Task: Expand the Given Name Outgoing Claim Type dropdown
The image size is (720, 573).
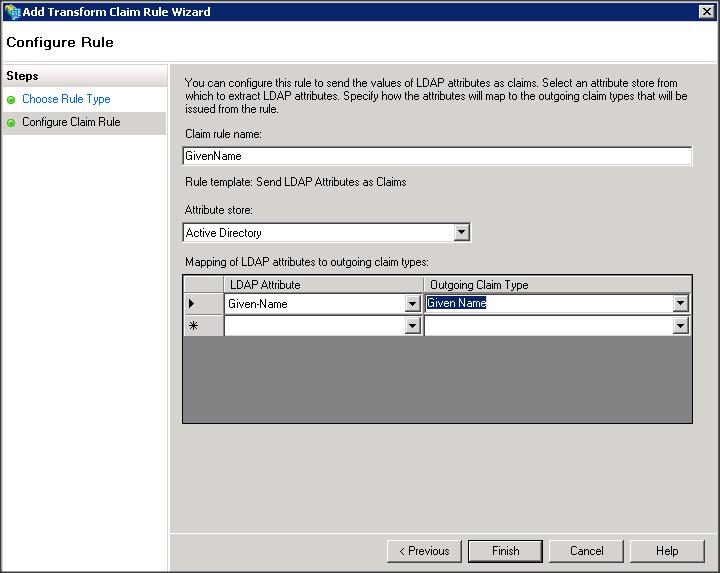Action: click(681, 304)
